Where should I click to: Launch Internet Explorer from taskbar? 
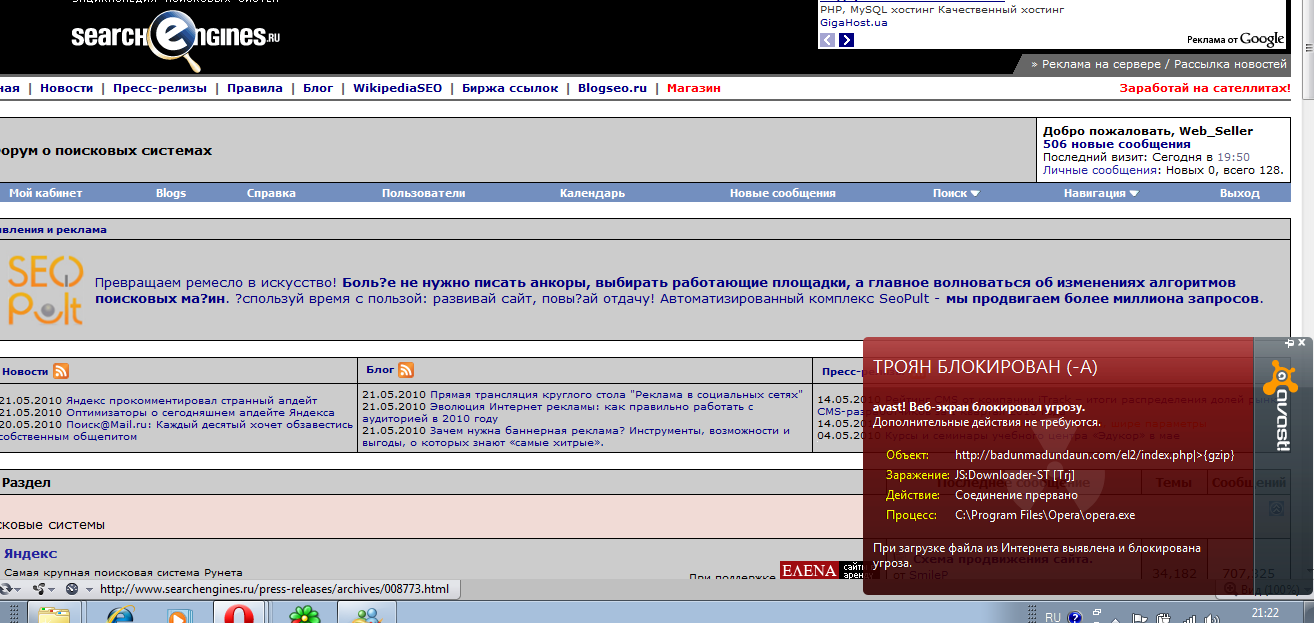119,615
